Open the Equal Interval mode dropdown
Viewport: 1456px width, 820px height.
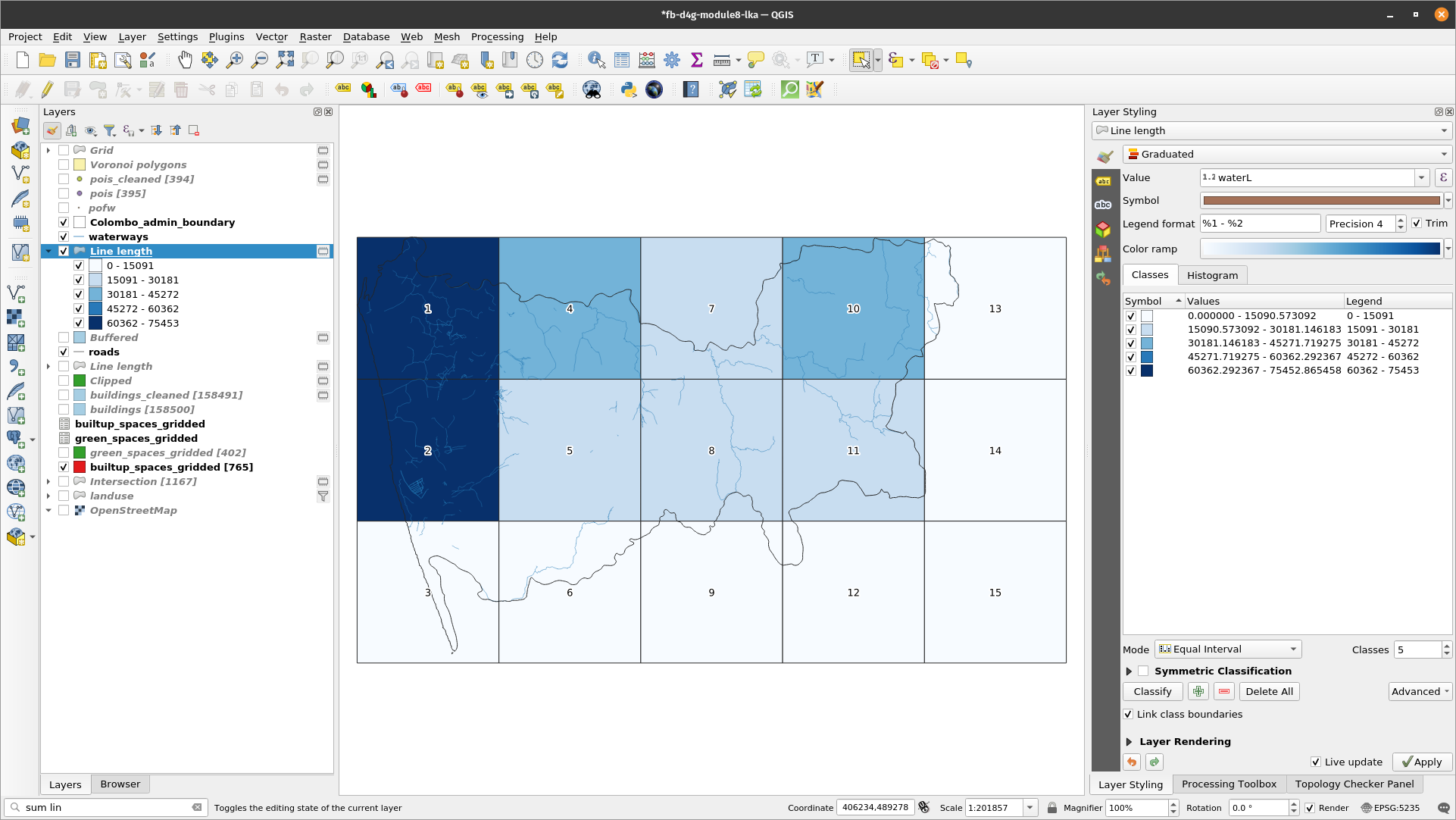(1228, 649)
